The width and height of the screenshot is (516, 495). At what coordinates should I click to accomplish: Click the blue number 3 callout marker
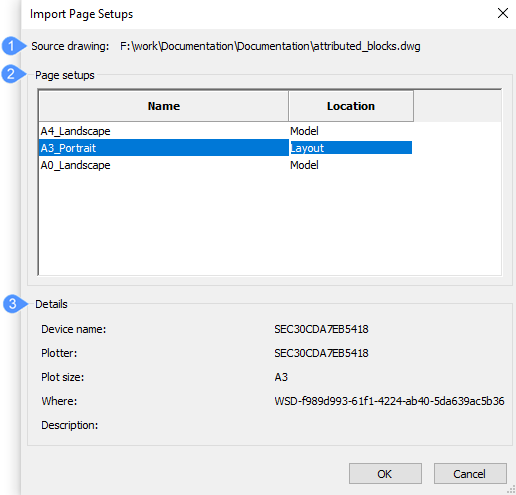pos(13,304)
